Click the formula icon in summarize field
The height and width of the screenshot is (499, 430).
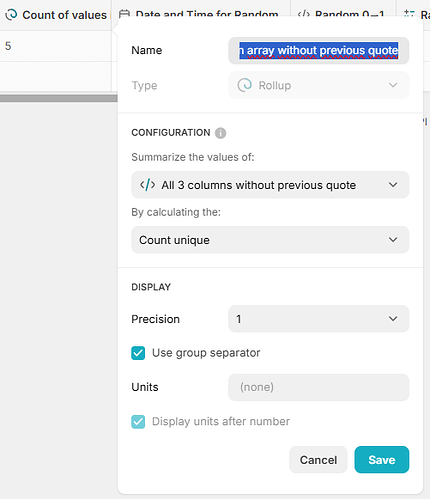[x=147, y=185]
